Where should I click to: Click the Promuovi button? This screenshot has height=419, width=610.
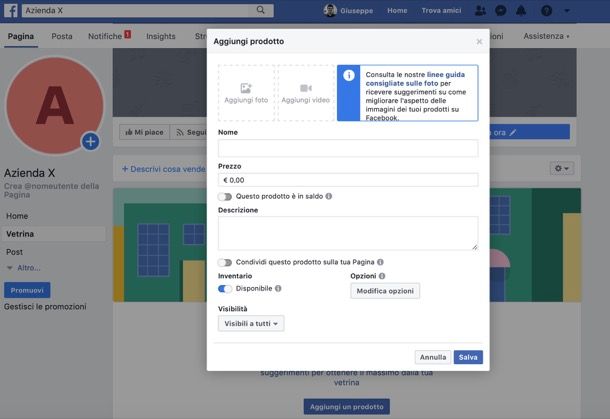click(x=27, y=290)
